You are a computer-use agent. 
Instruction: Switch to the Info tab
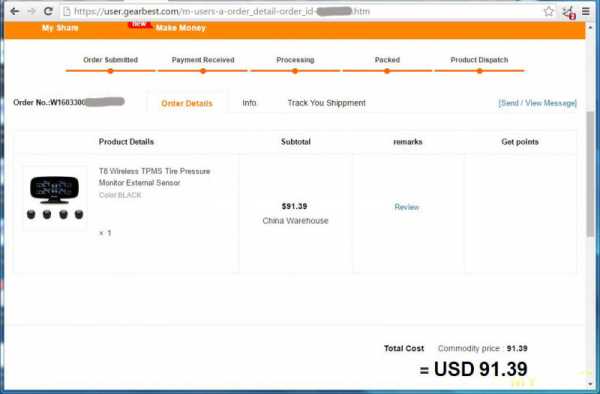tap(249, 103)
